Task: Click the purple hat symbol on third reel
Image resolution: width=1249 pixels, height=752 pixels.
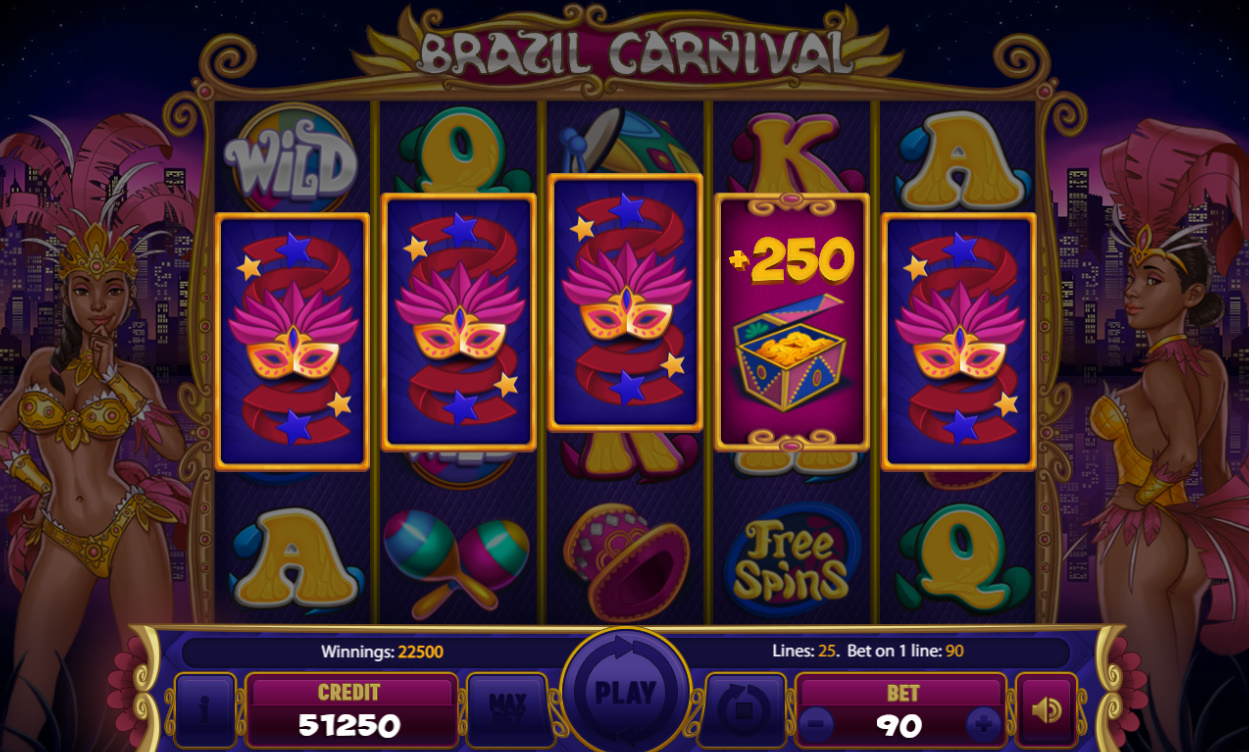Action: coord(625,562)
